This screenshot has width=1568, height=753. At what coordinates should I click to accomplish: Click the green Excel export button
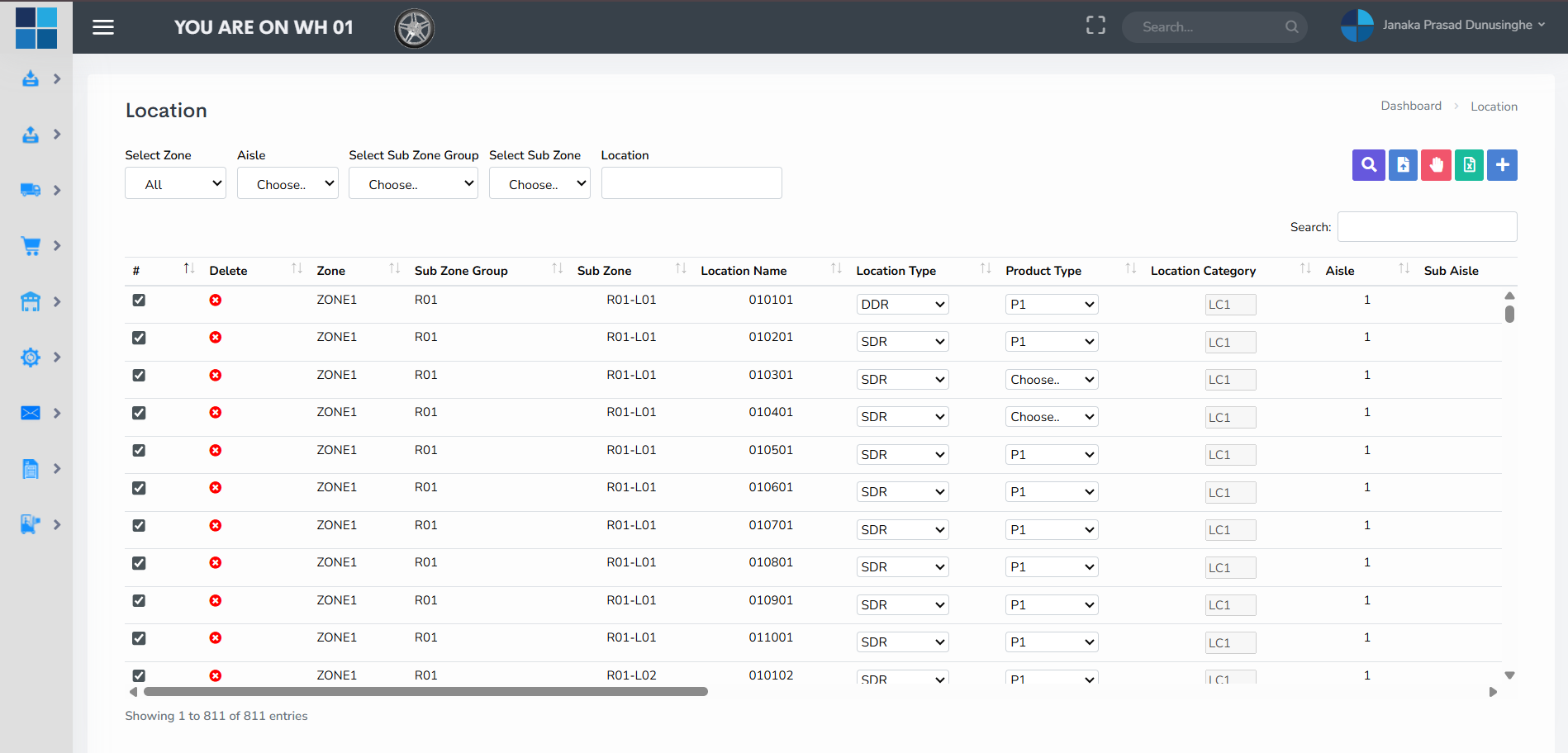pyautogui.click(x=1469, y=165)
